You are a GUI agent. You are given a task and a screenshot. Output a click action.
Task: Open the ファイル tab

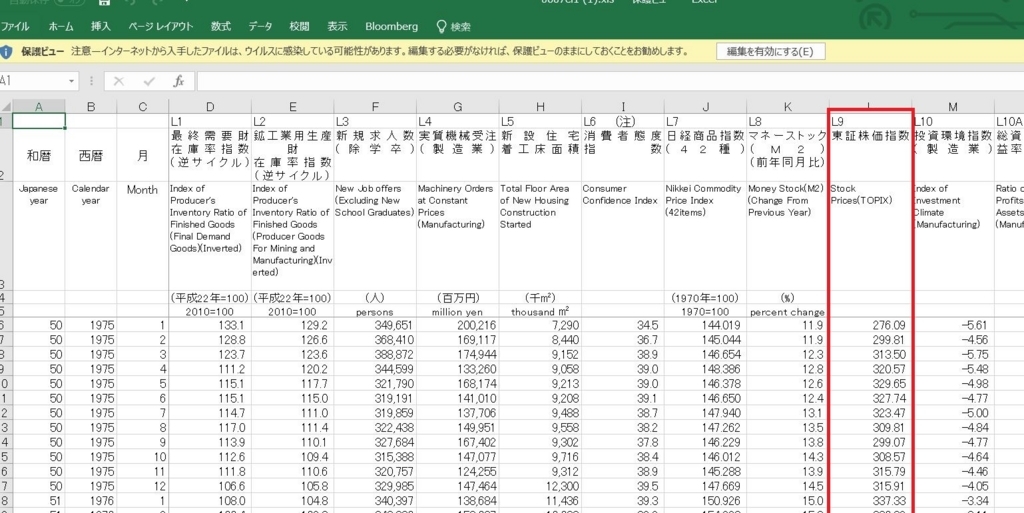point(14,27)
